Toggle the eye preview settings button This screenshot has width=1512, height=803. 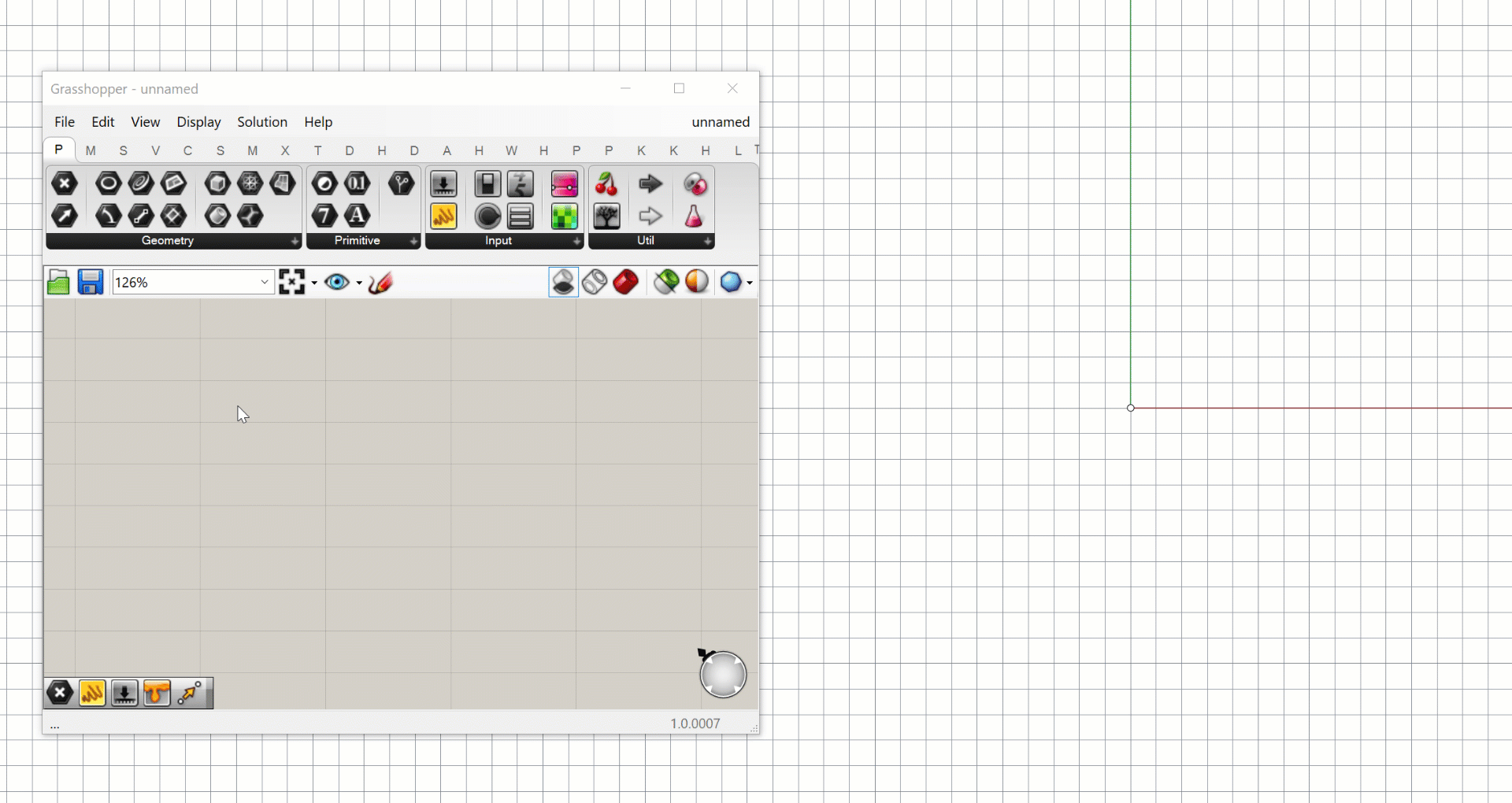338,283
